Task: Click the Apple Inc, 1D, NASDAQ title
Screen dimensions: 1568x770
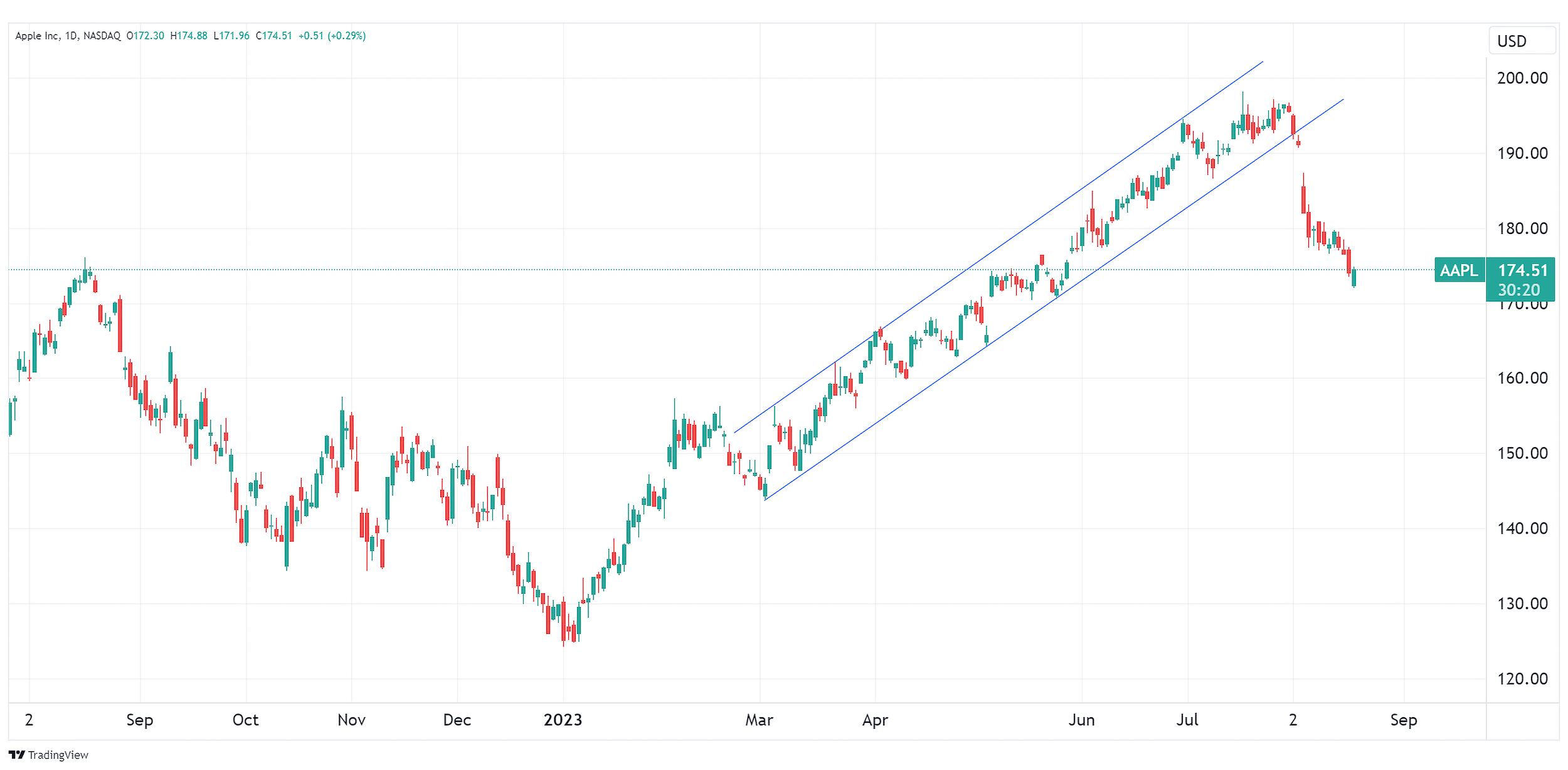Action: pyautogui.click(x=68, y=36)
